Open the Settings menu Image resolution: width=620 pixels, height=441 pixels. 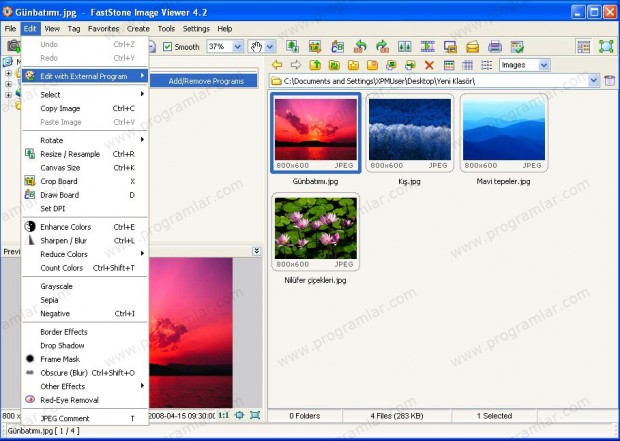click(196, 28)
